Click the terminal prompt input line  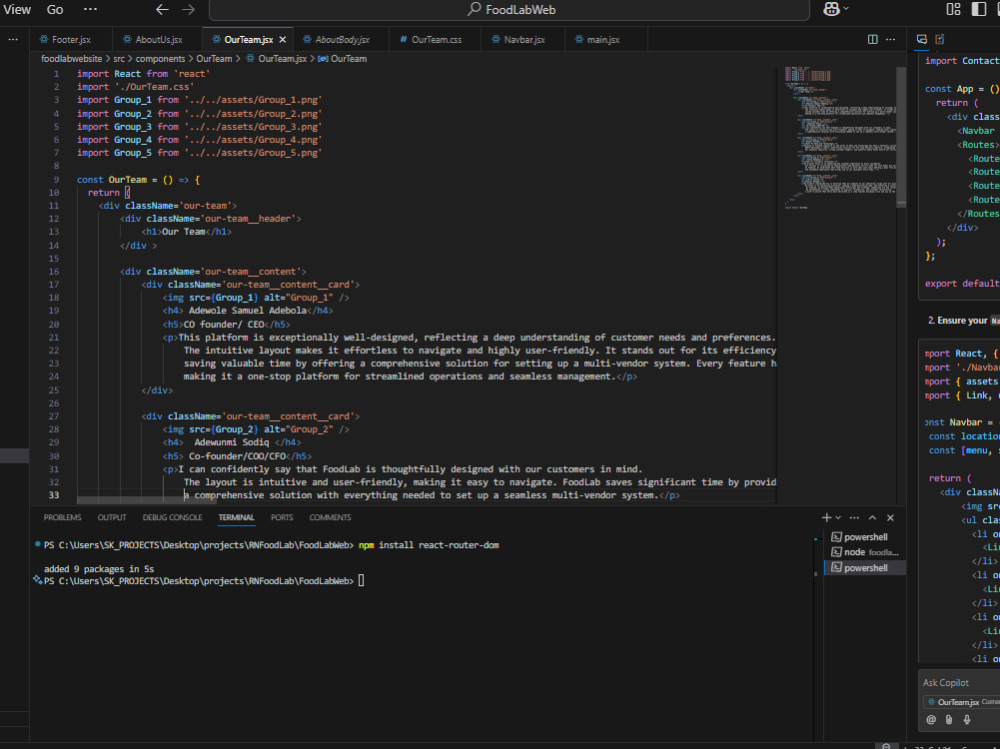click(360, 581)
